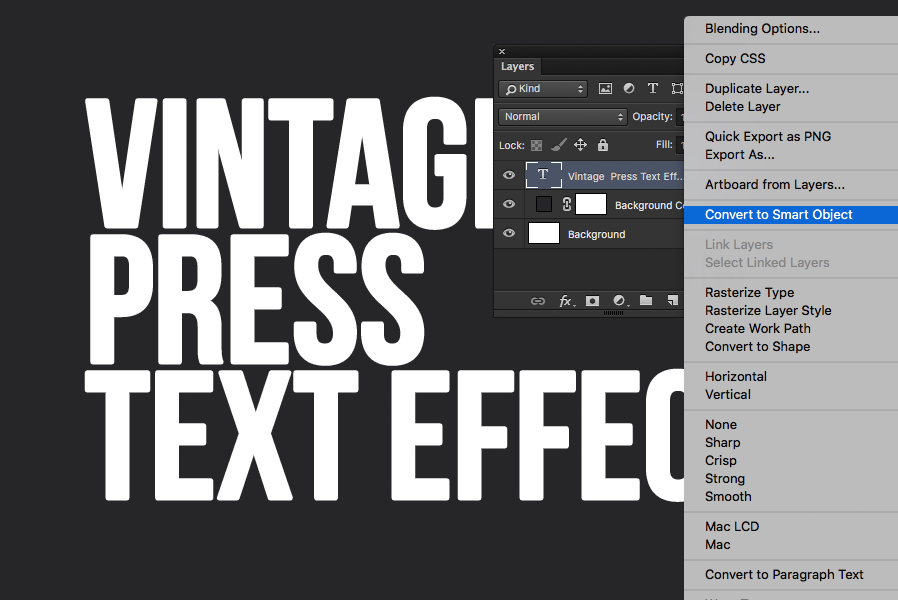Select the pixel layers filter icon
Screen dimensions: 898x600
point(605,88)
